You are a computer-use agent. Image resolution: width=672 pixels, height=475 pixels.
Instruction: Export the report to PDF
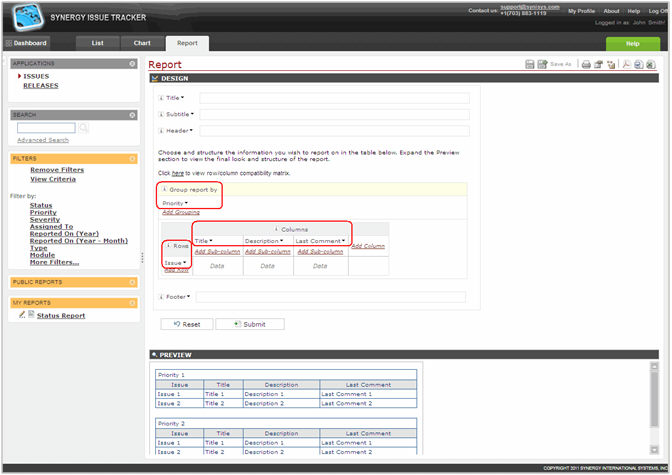626,64
